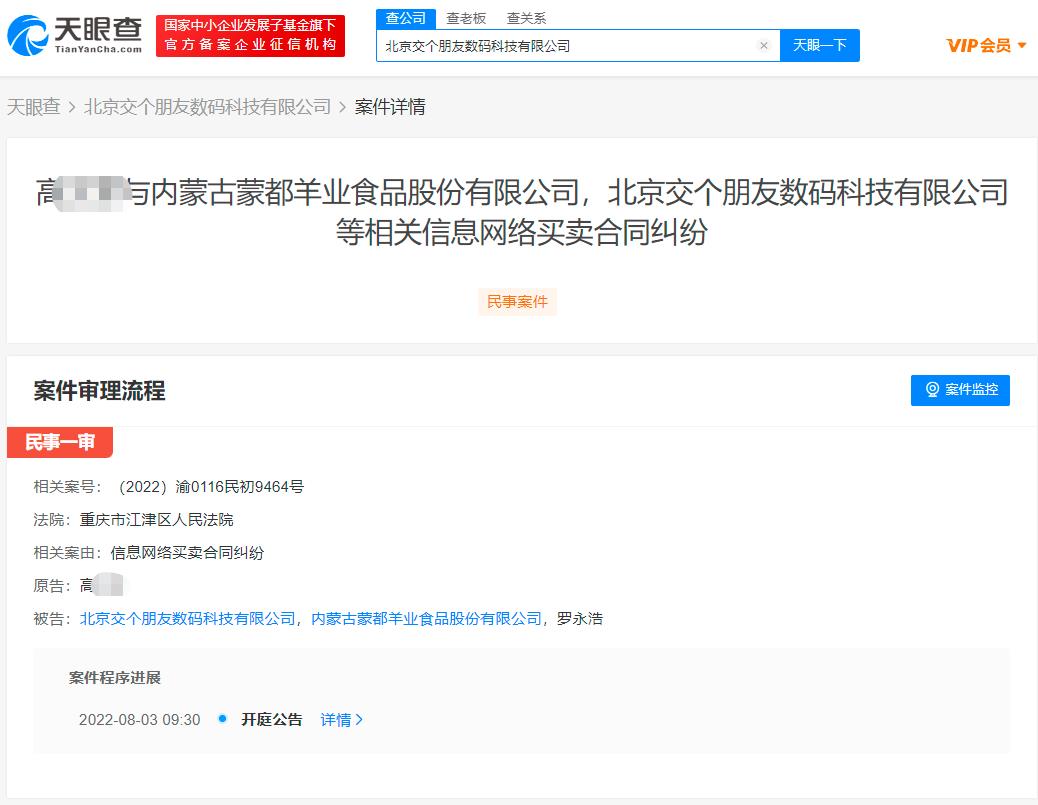Open the 北京交个朋友数码科技有限公司 breadcrumb link
This screenshot has width=1038, height=805.
point(207,107)
